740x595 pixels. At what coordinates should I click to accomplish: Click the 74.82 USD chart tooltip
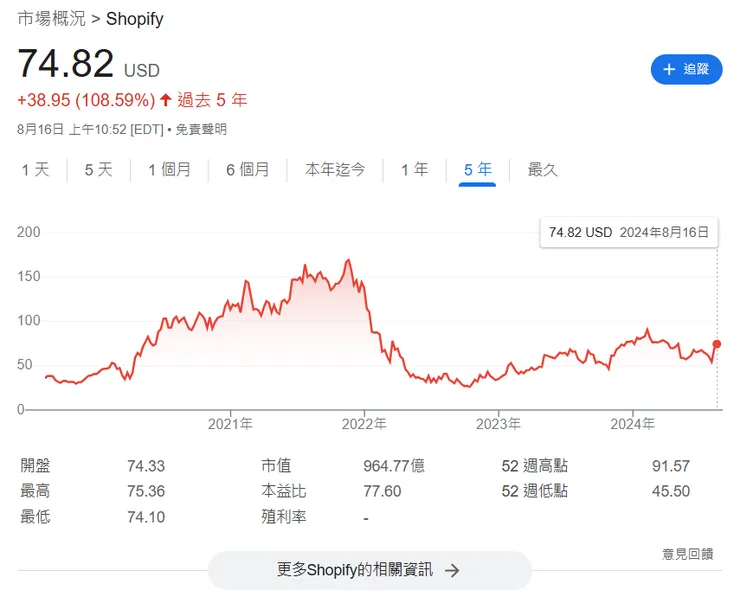(628, 232)
